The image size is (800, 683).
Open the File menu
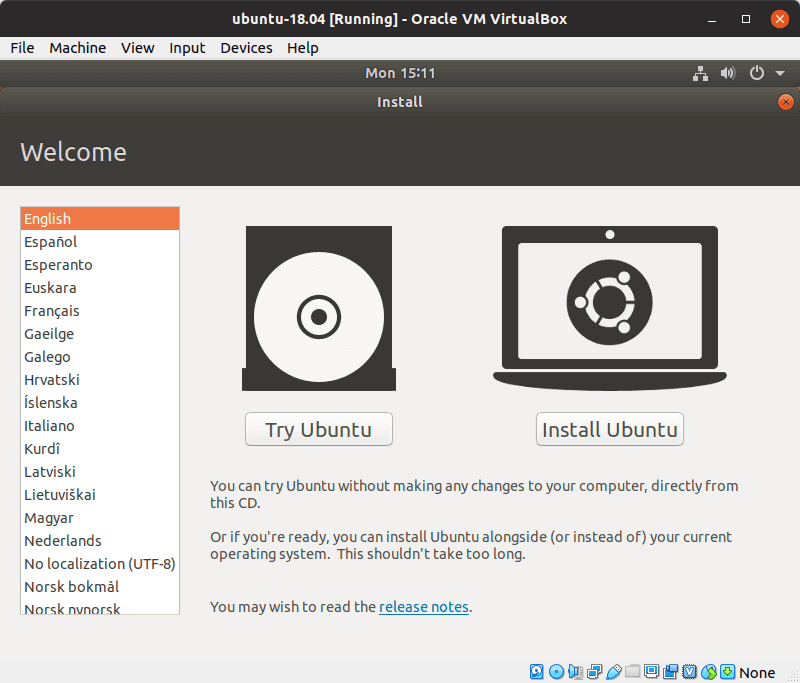(22, 48)
